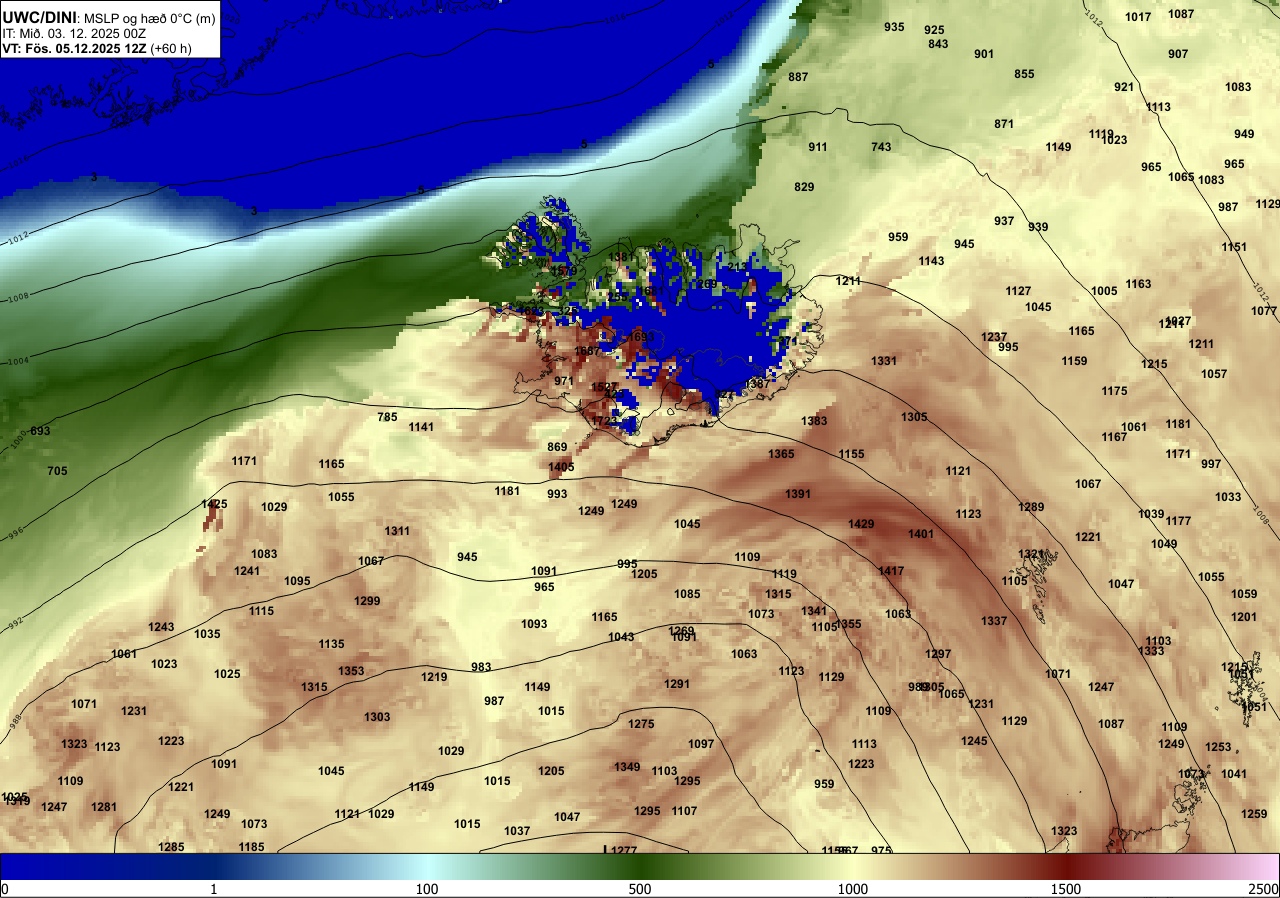Image resolution: width=1280 pixels, height=898 pixels.
Task: Click the height value 871
Action: 1004,124
